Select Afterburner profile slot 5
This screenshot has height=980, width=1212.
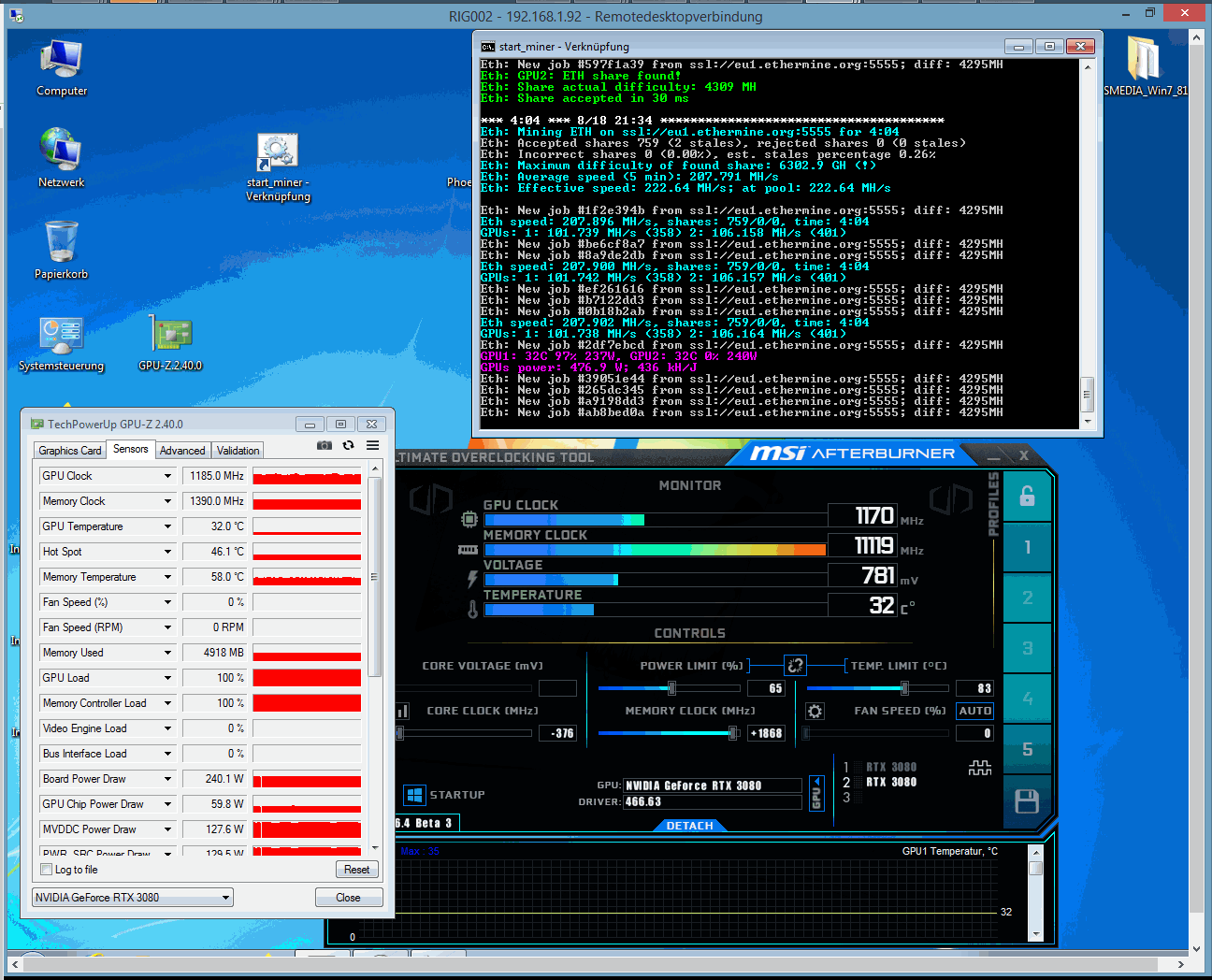tap(1027, 749)
